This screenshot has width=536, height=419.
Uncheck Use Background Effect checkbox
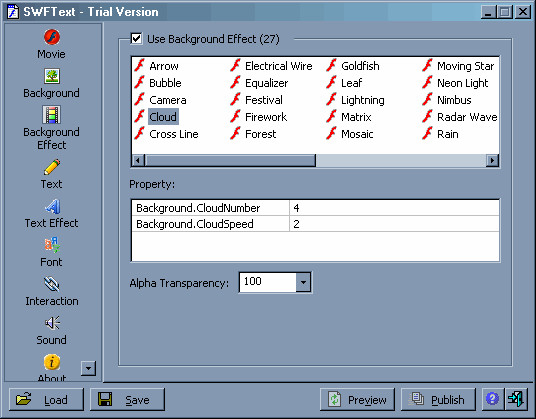pyautogui.click(x=136, y=39)
